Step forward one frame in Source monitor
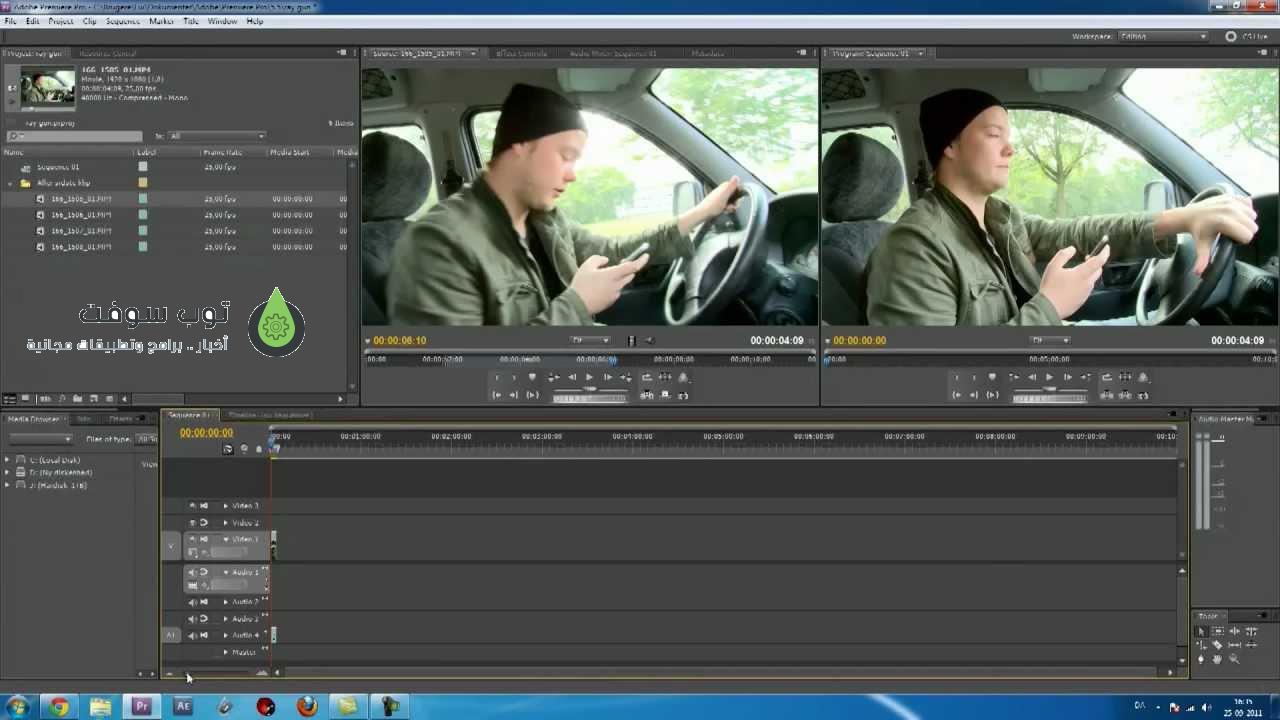Screen dimensions: 1280x720 click(x=607, y=377)
